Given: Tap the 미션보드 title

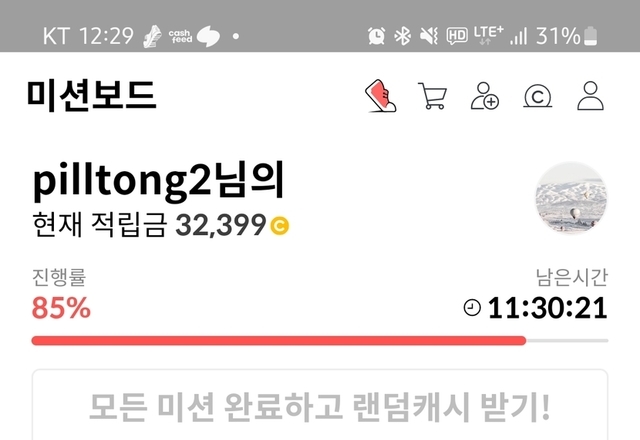Looking at the screenshot, I should pos(91,96).
